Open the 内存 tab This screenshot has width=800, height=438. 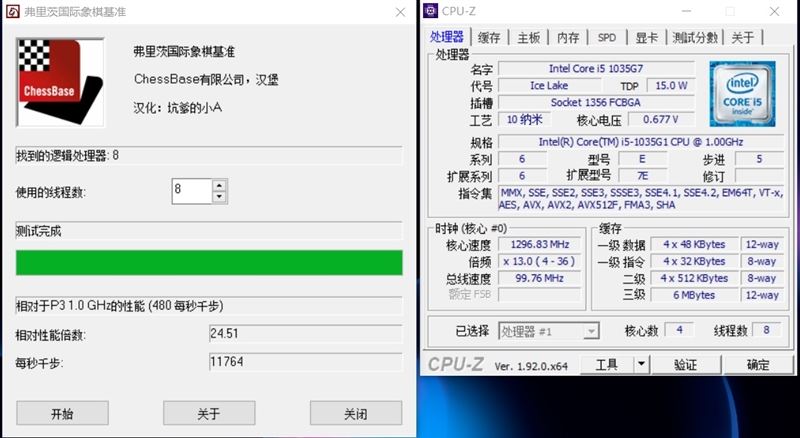pos(568,37)
